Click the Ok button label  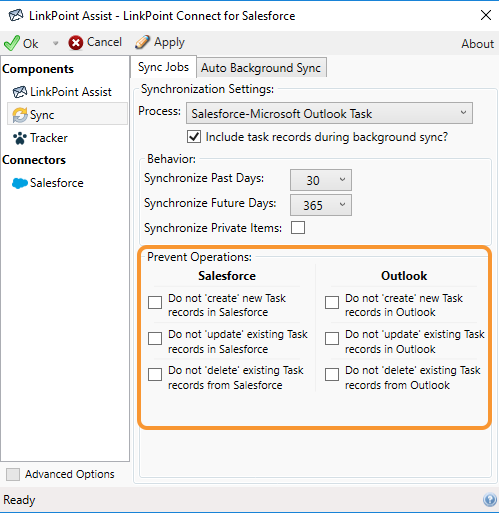click(30, 44)
